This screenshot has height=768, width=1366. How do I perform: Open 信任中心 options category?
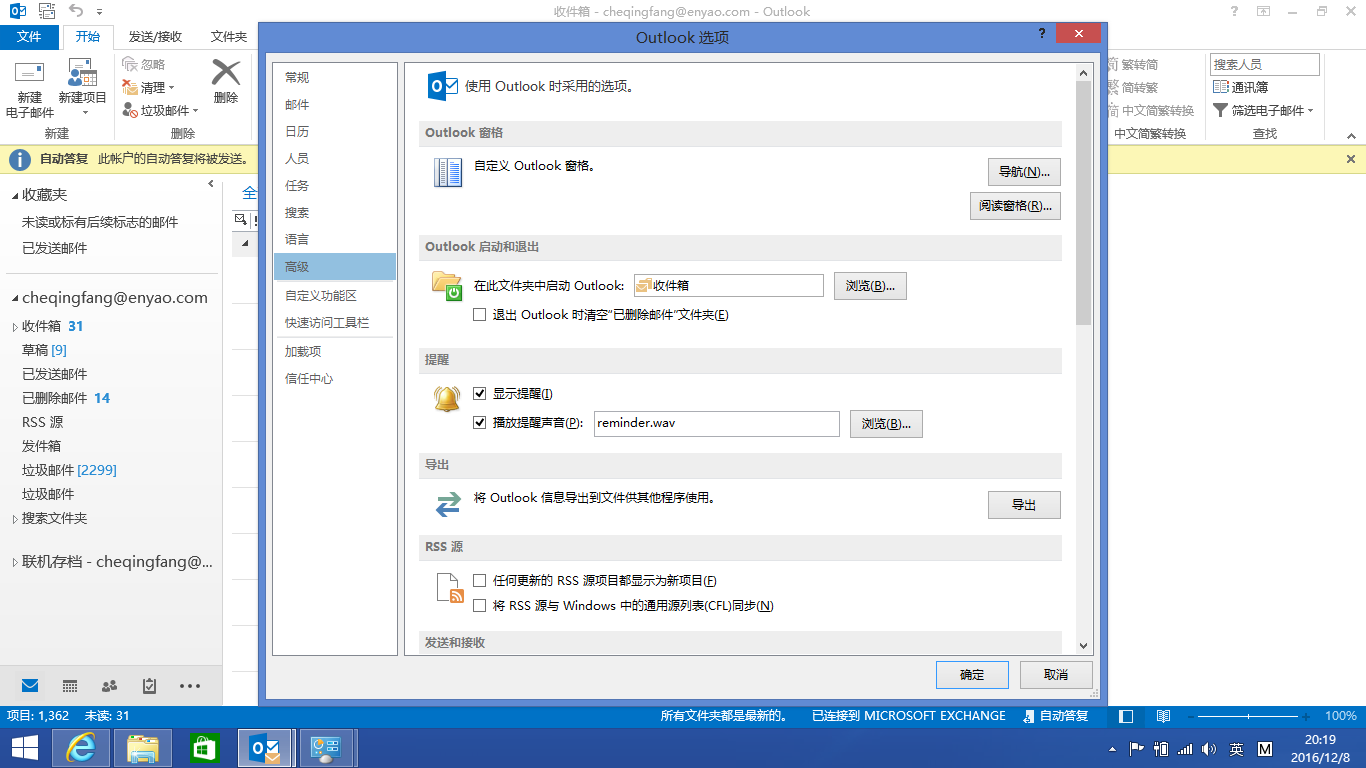[335, 379]
